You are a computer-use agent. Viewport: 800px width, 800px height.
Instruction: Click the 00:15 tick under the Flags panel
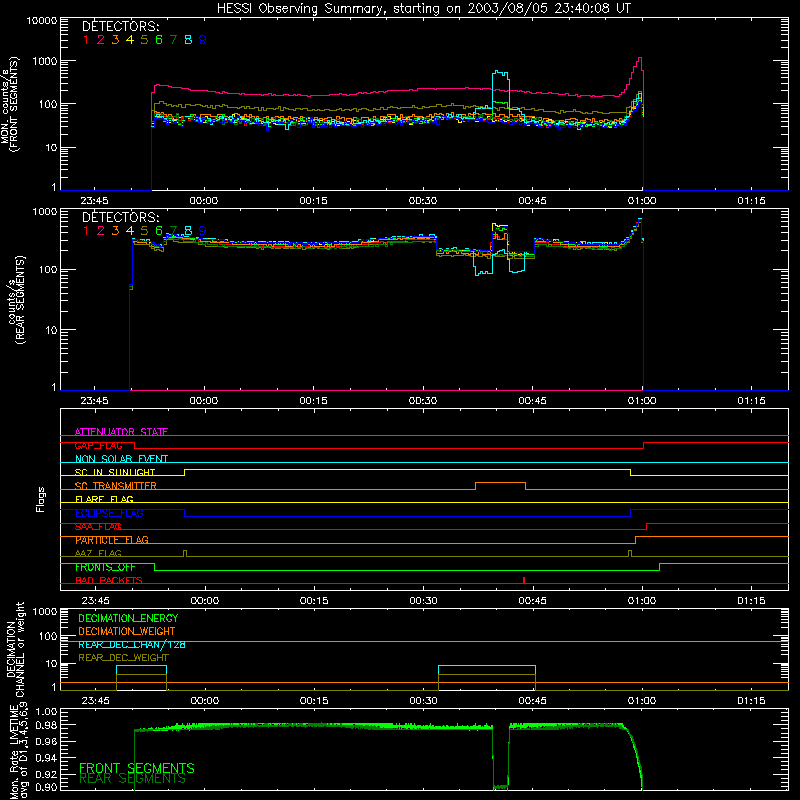(314, 601)
